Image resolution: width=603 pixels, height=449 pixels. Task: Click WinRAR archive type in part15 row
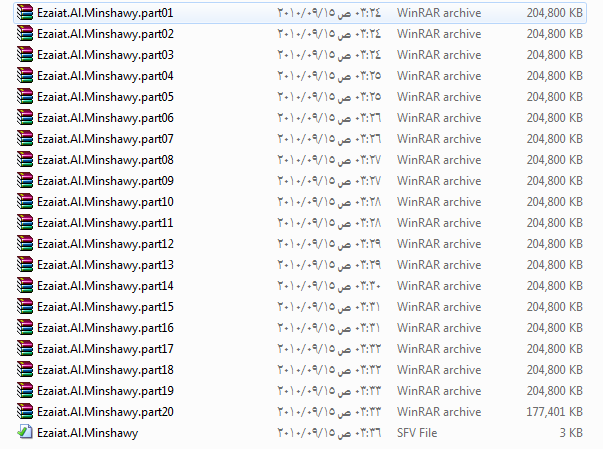coord(439,307)
